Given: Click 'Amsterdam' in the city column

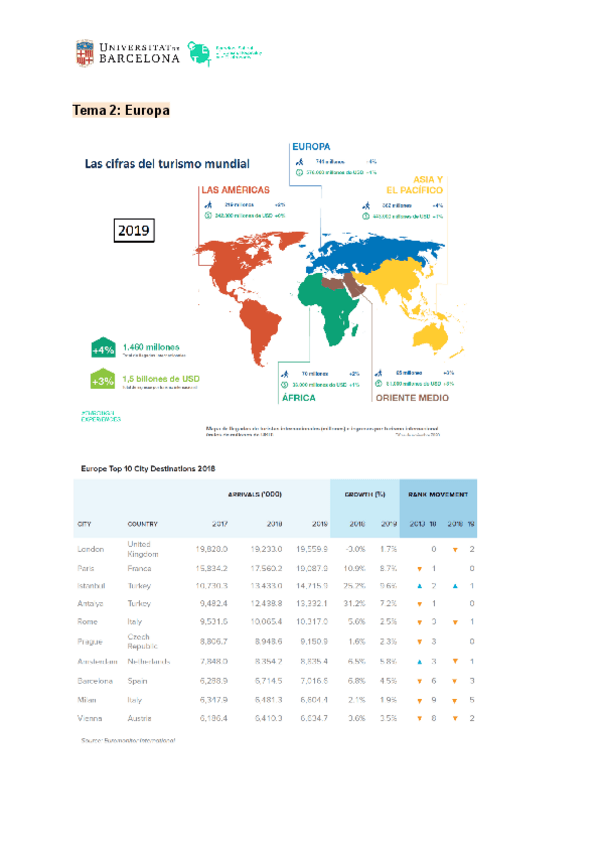Looking at the screenshot, I should pos(97,661).
